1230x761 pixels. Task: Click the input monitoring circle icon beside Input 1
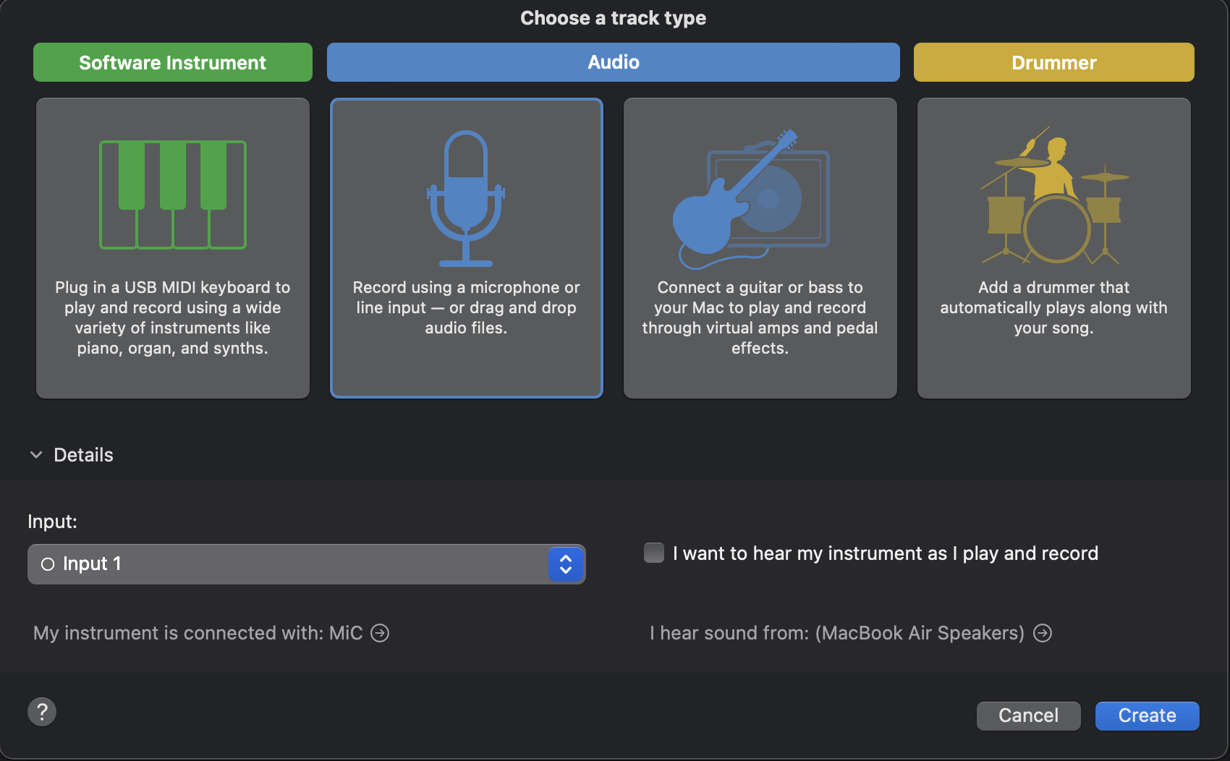pos(47,564)
